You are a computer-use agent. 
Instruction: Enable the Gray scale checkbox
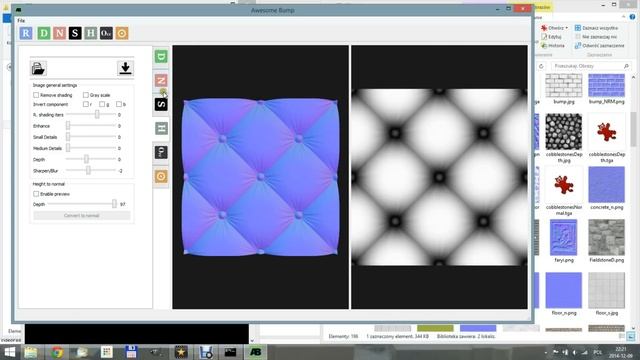86,95
